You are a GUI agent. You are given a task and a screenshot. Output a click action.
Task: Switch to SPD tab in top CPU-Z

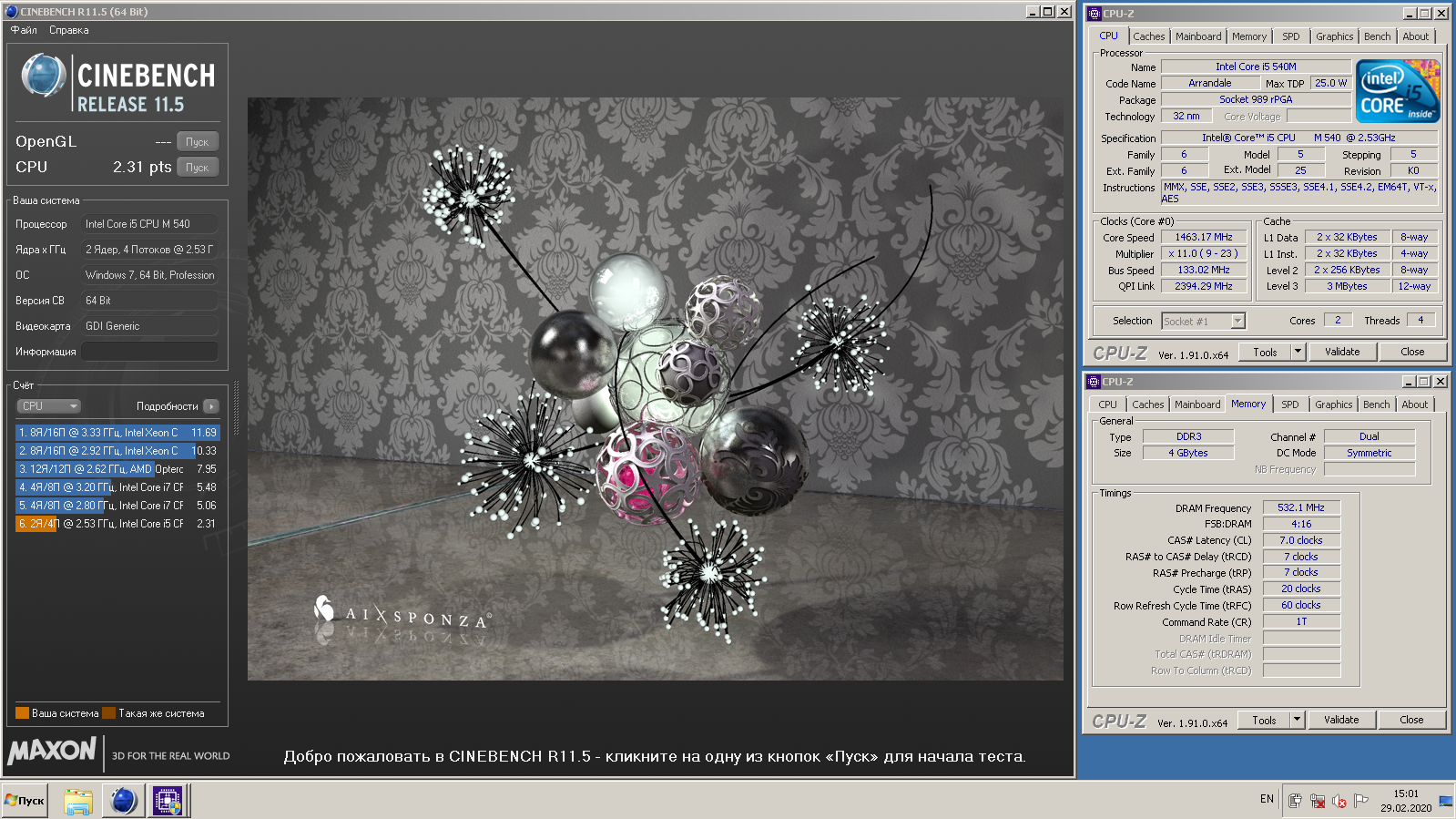click(1291, 36)
